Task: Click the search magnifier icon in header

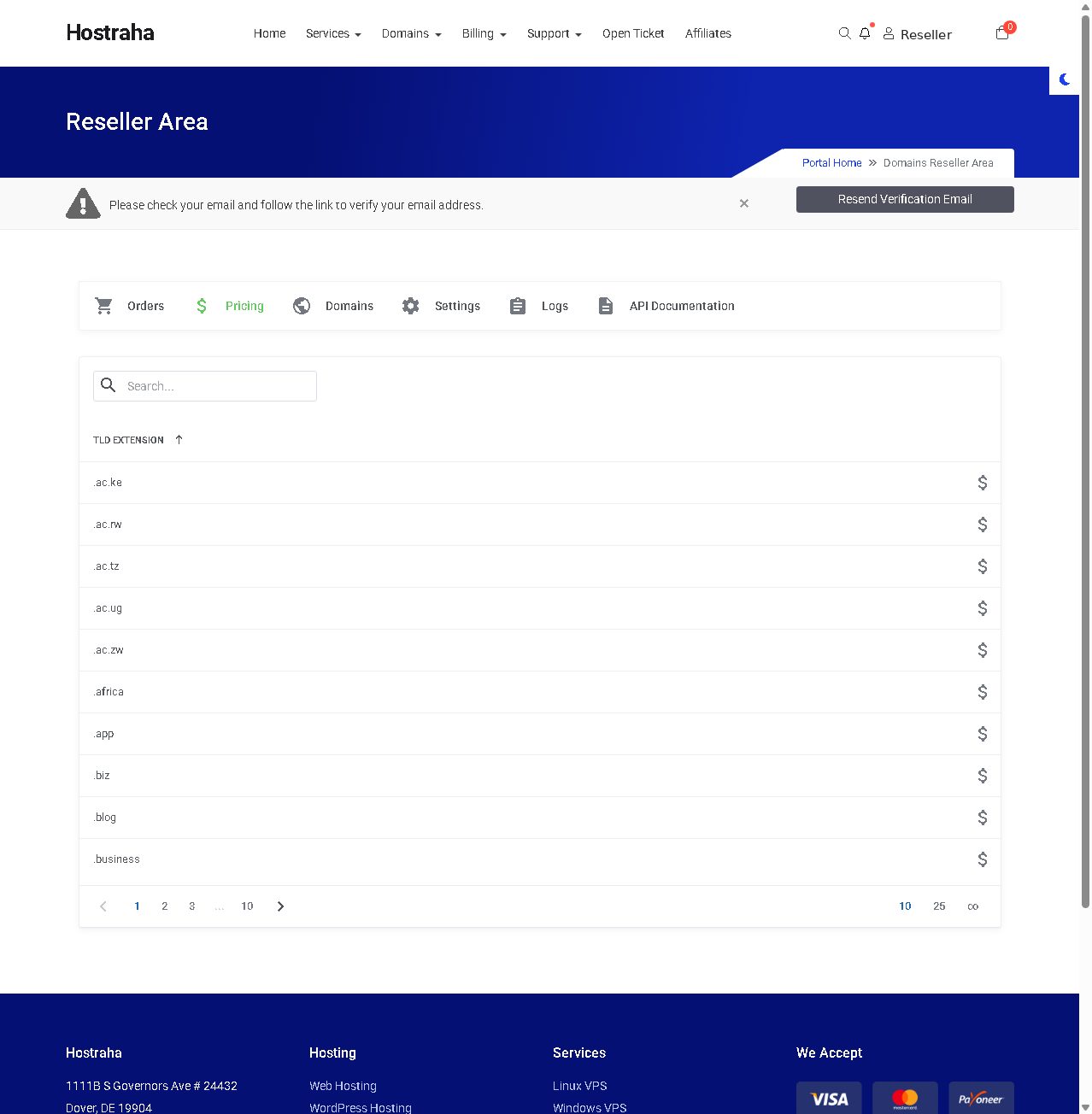Action: point(844,33)
